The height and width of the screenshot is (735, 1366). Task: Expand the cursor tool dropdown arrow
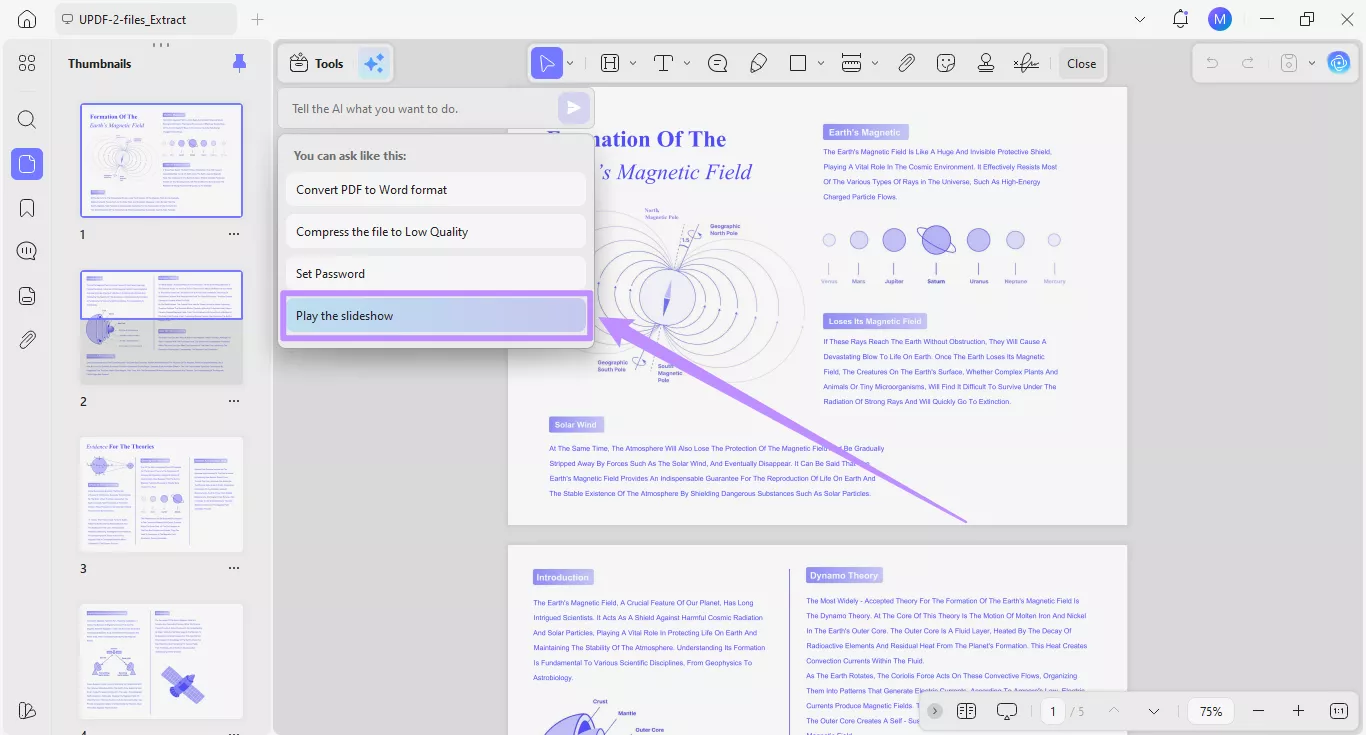(x=571, y=63)
